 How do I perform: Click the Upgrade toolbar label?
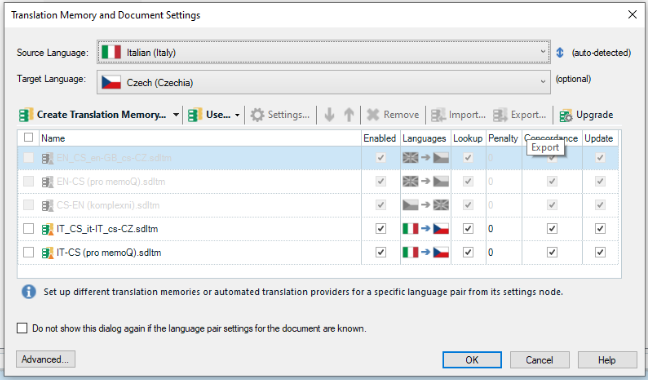[594, 114]
